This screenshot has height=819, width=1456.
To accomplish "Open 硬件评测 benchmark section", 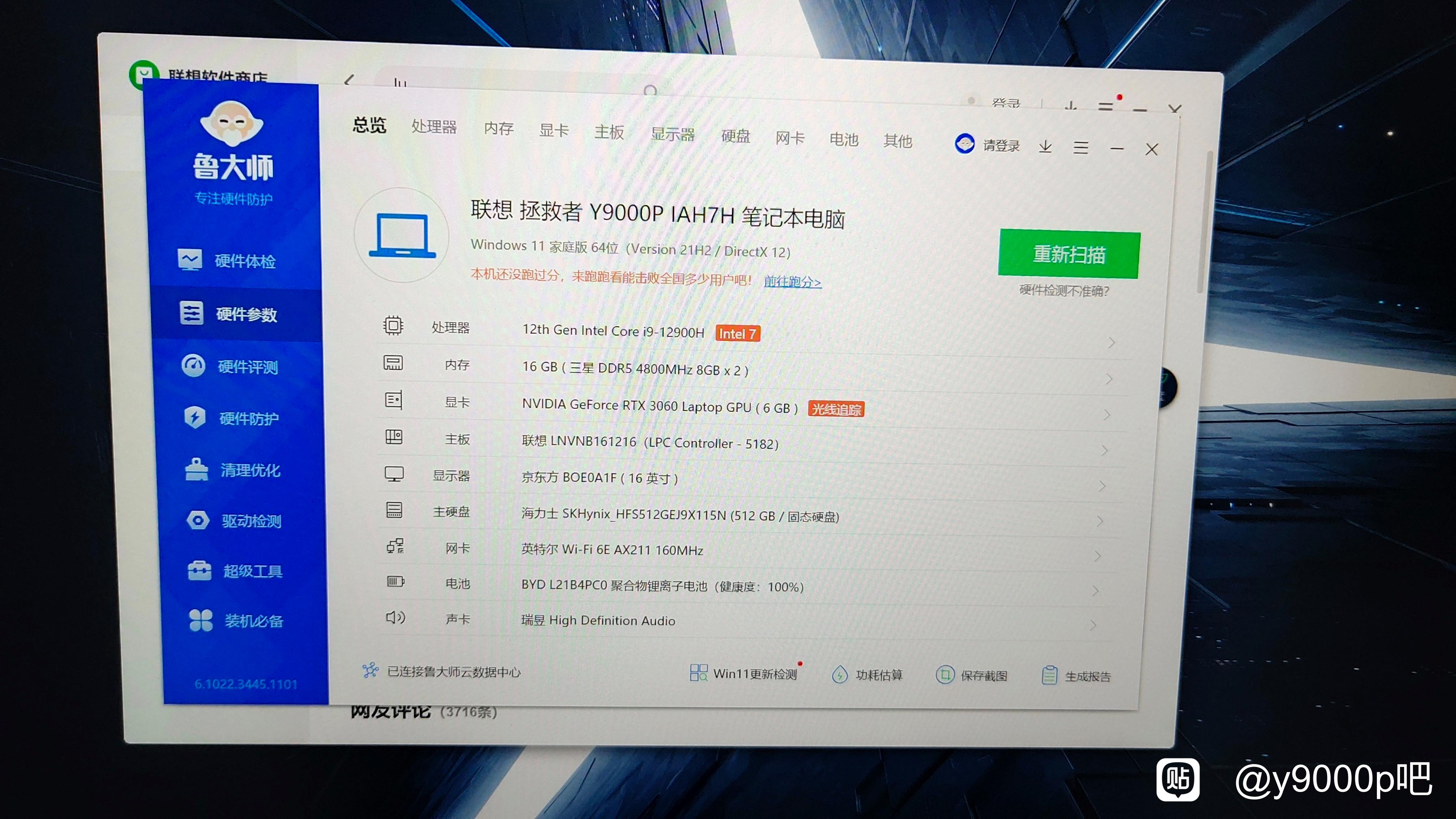I will point(230,366).
